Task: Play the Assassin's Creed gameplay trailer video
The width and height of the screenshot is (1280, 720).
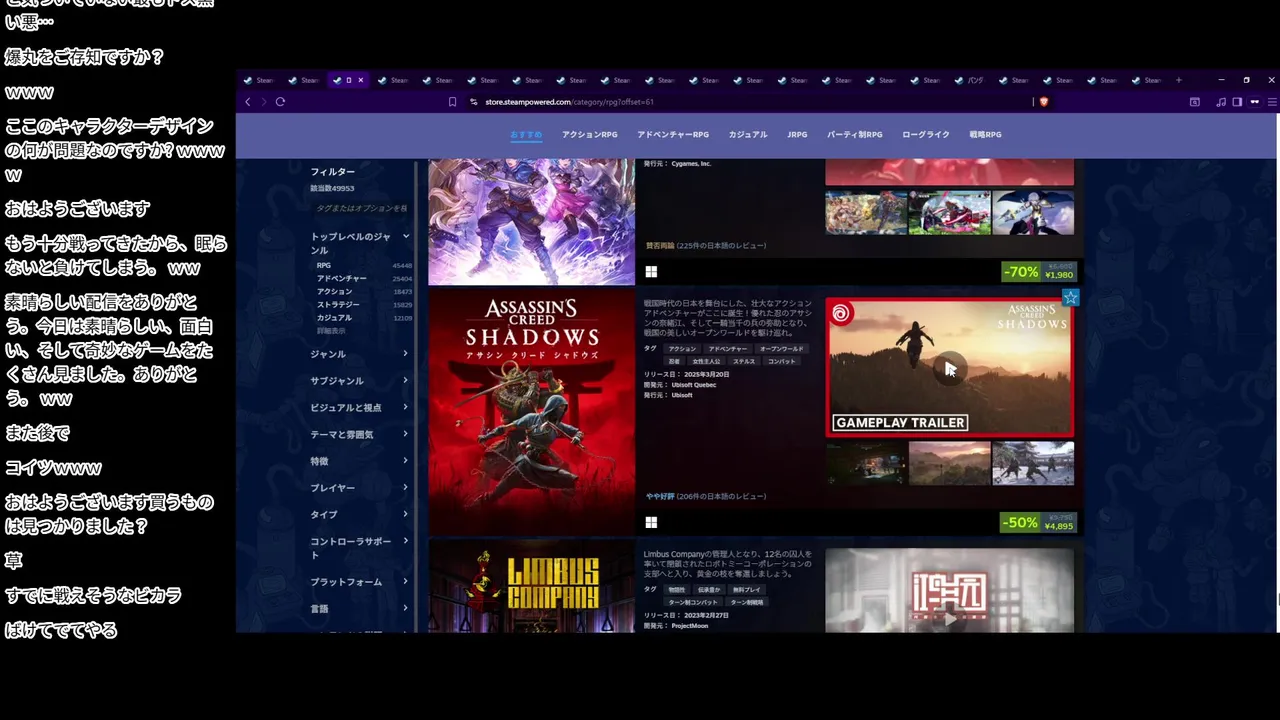Action: 950,368
